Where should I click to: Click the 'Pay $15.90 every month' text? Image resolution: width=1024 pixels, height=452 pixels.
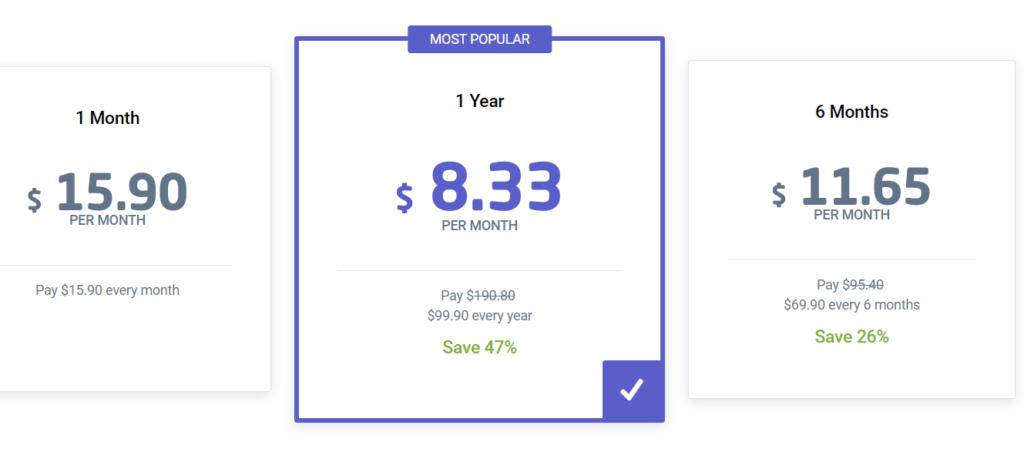[108, 290]
